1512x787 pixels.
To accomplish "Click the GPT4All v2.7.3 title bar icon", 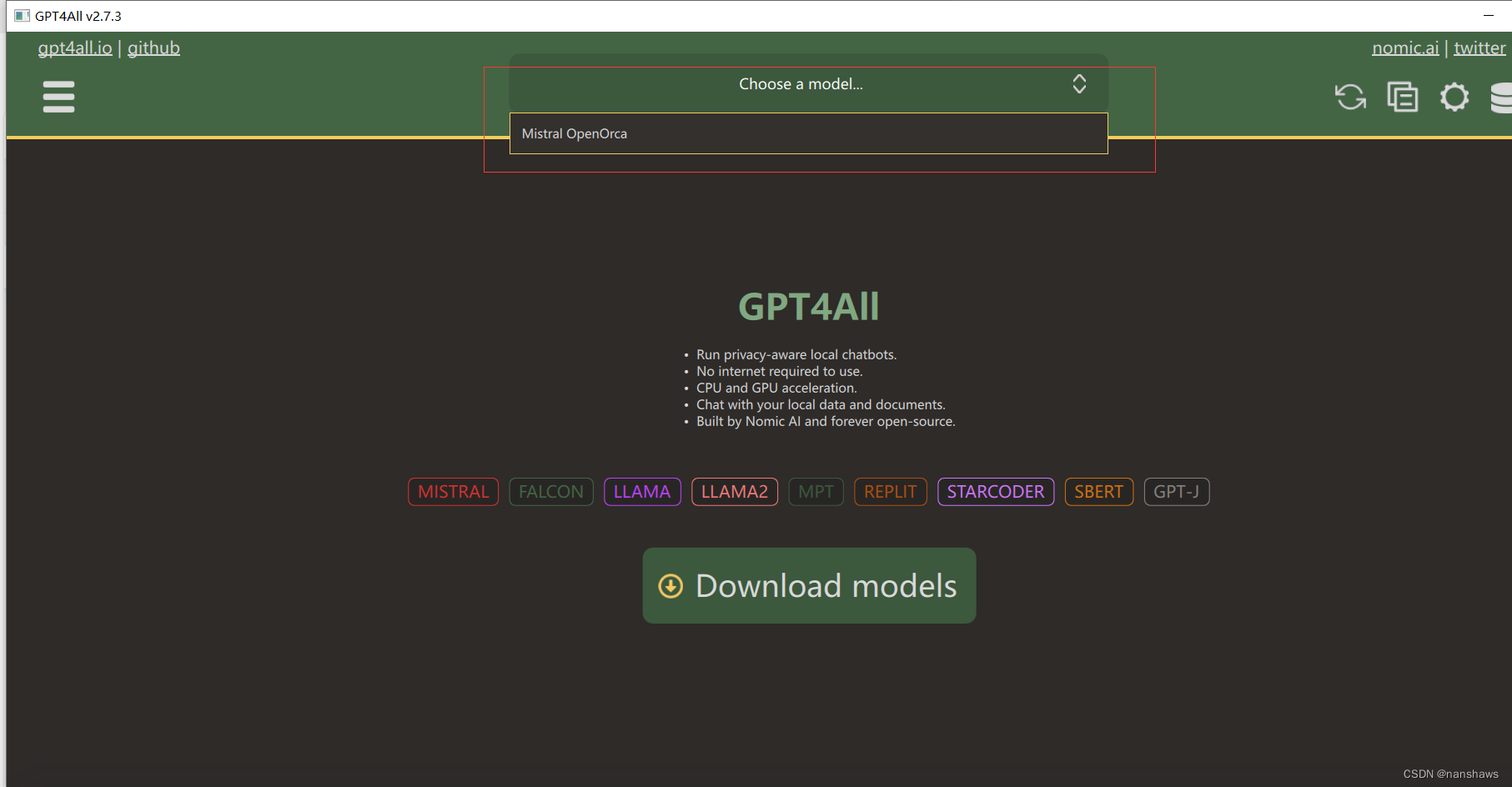I will click(x=22, y=16).
